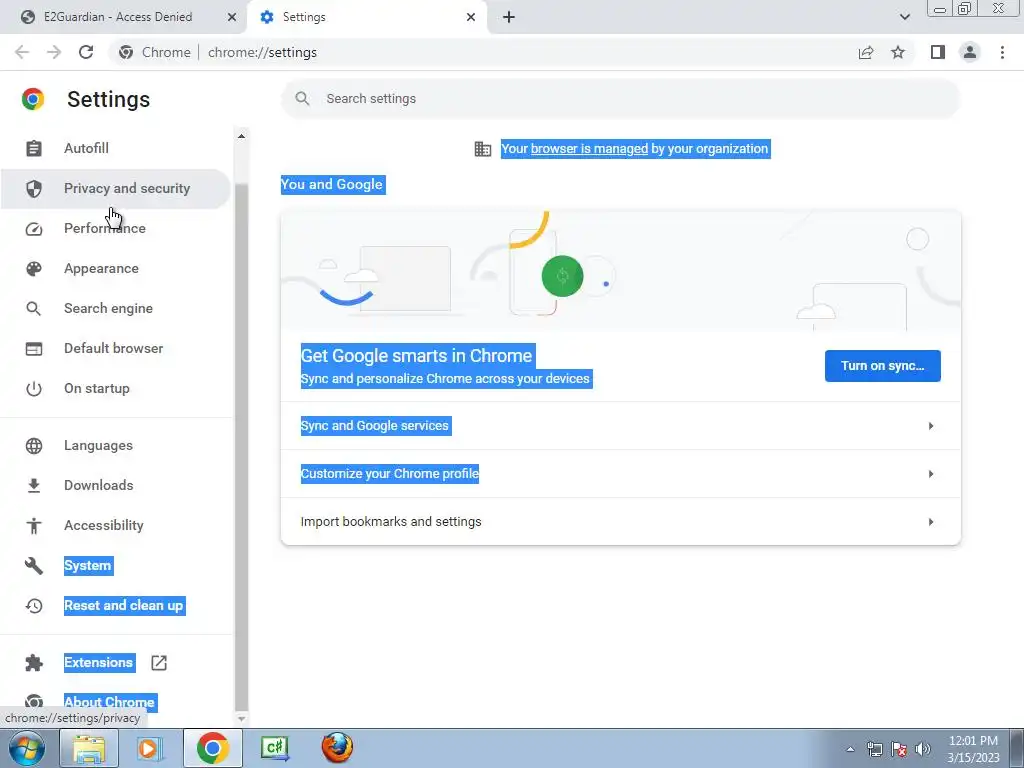Click the managed organization building icon
Screen dimensions: 1024x768
pyautogui.click(x=483, y=149)
